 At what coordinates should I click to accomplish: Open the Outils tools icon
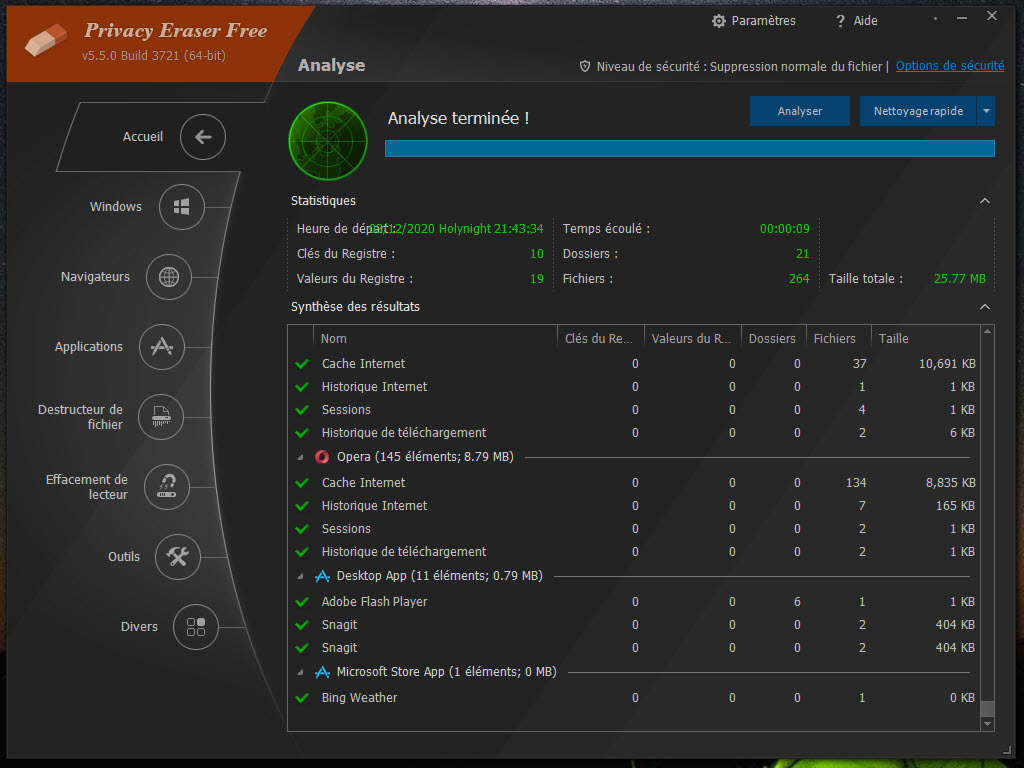(178, 557)
